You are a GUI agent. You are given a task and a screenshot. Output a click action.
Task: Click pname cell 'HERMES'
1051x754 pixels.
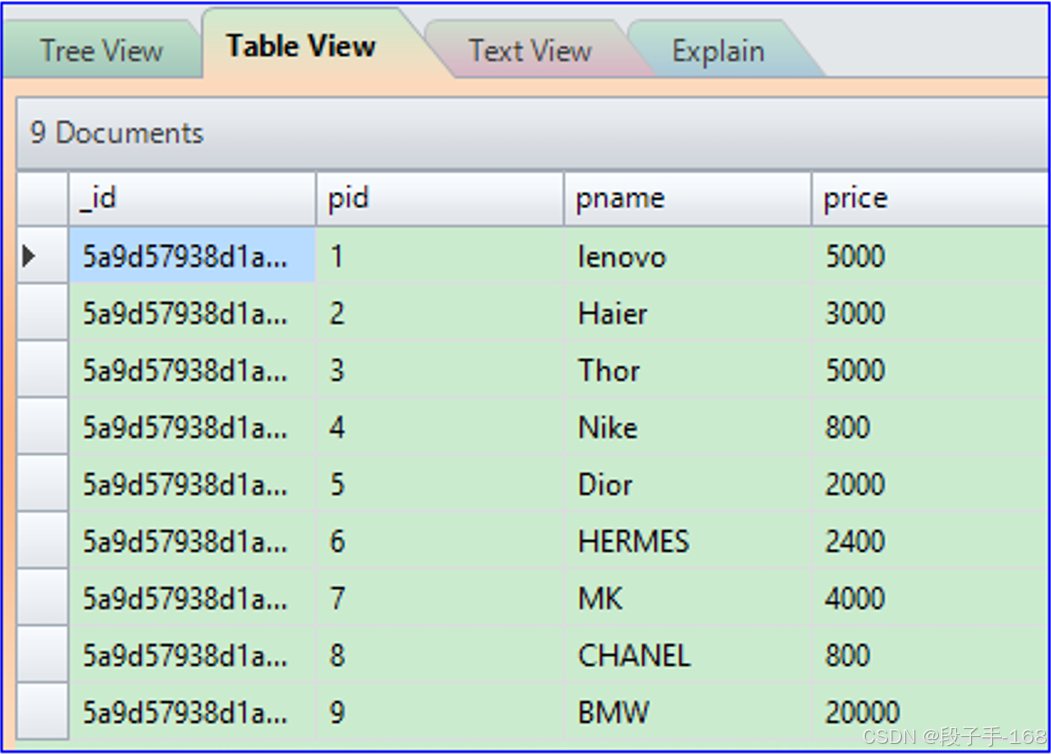(x=688, y=540)
